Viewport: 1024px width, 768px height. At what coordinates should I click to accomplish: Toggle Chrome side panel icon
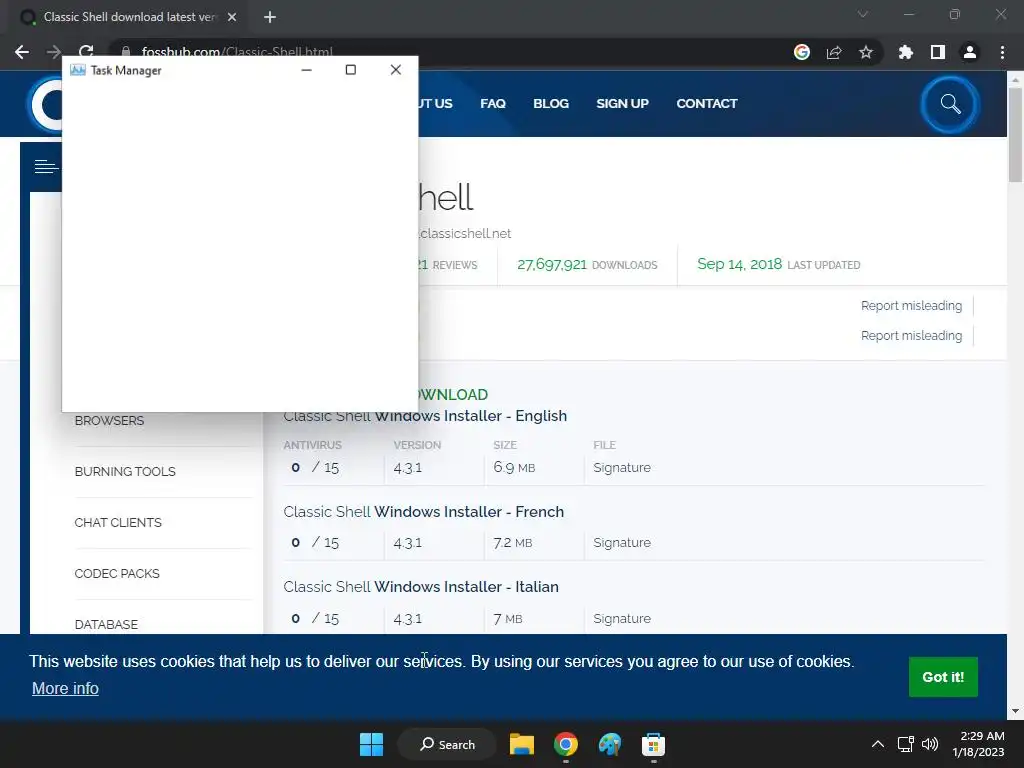(938, 52)
